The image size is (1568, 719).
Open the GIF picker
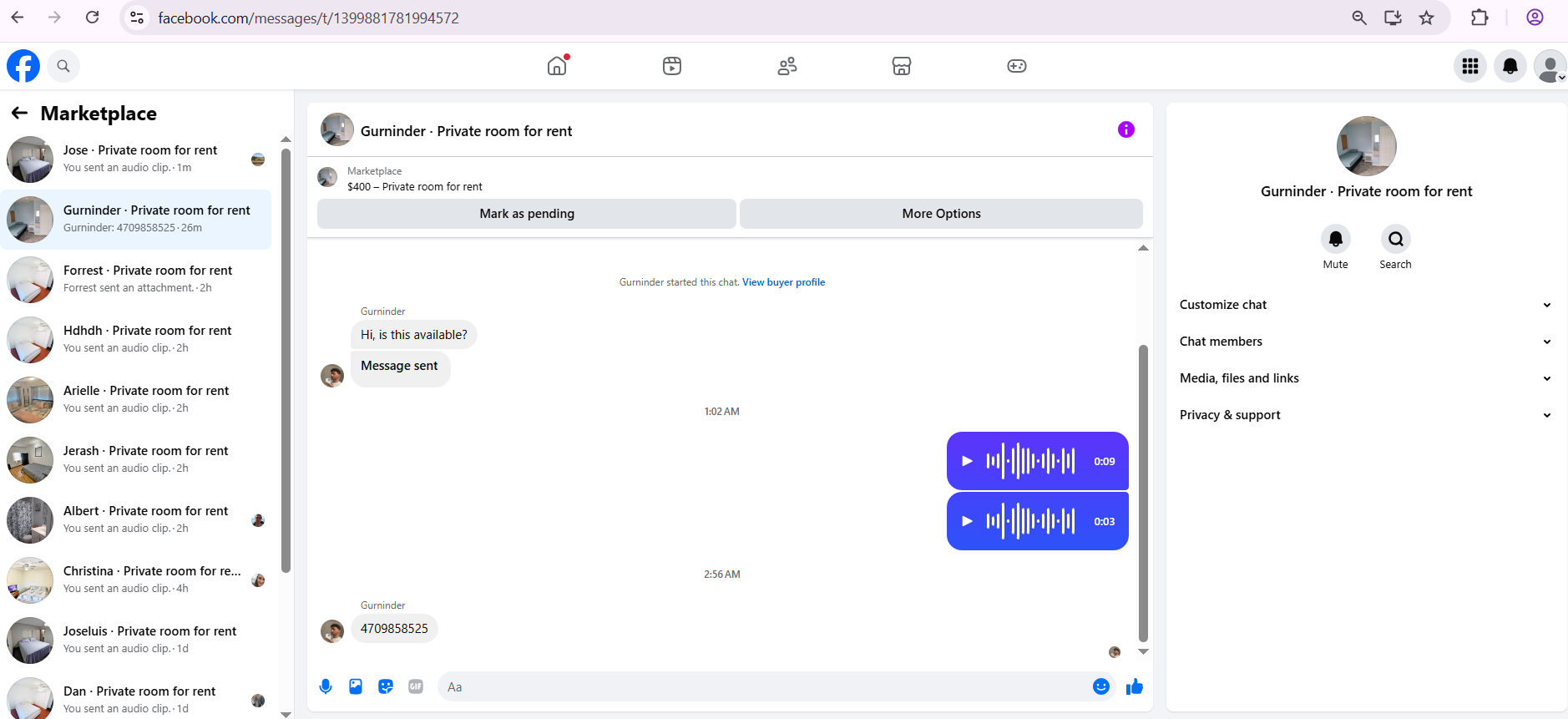(x=416, y=686)
